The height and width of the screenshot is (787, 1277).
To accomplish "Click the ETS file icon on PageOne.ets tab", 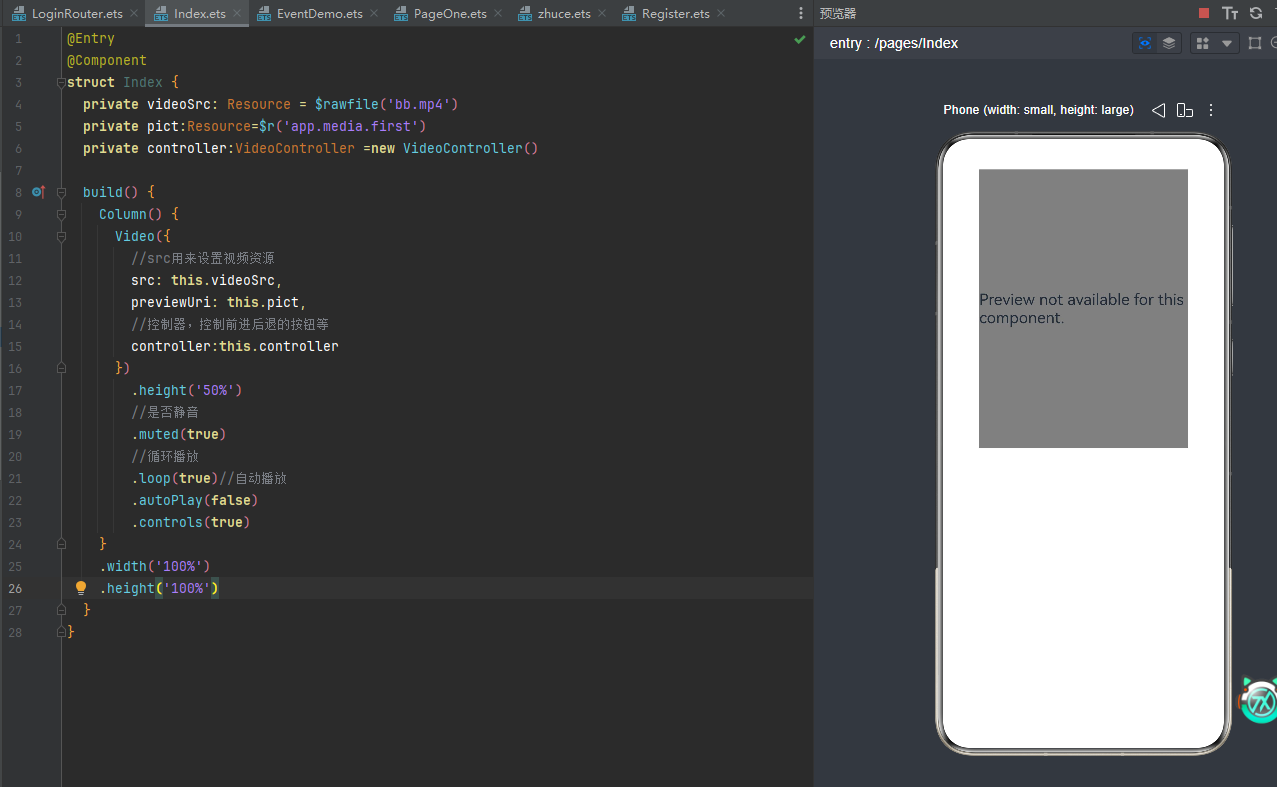I will pyautogui.click(x=401, y=14).
